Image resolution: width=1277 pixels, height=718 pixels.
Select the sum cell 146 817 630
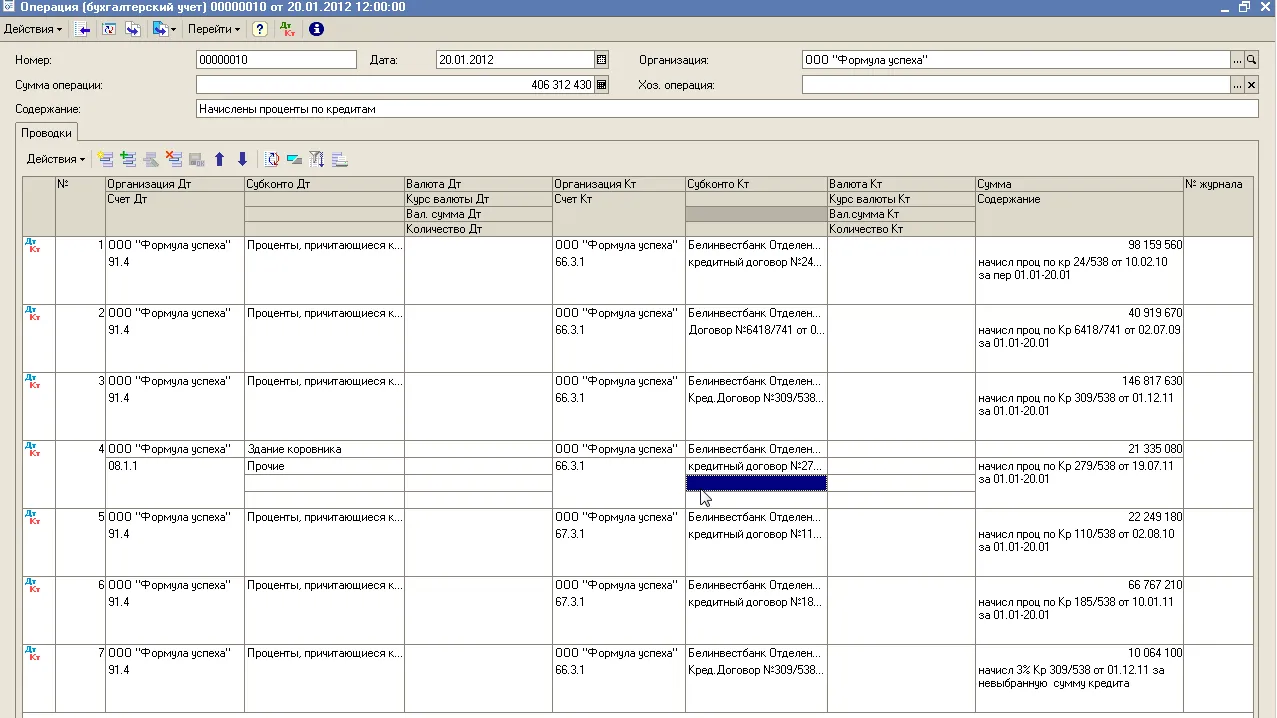coord(1080,381)
